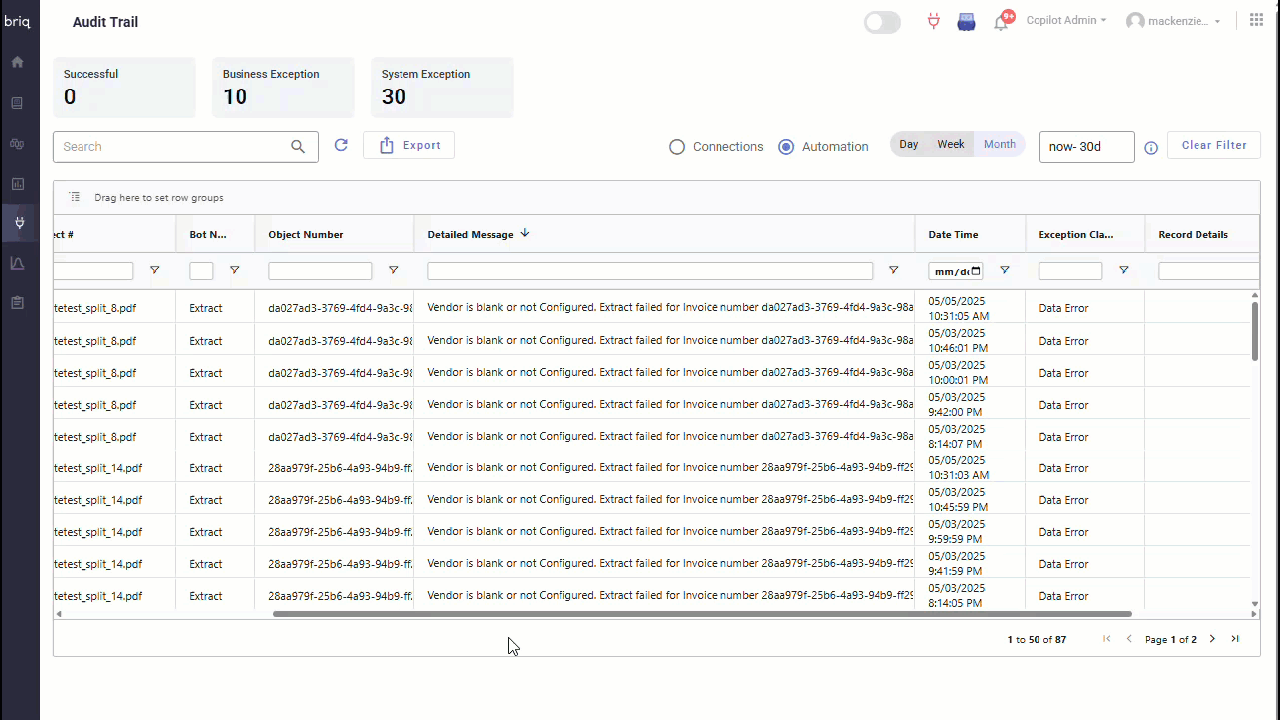Viewport: 1280px width, 720px height.
Task: Open filter menu for Date Time column
Action: (1004, 271)
